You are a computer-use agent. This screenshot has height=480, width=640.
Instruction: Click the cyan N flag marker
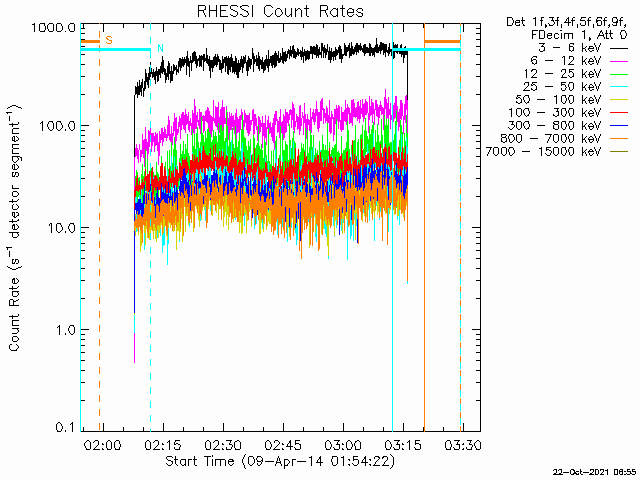coord(160,49)
